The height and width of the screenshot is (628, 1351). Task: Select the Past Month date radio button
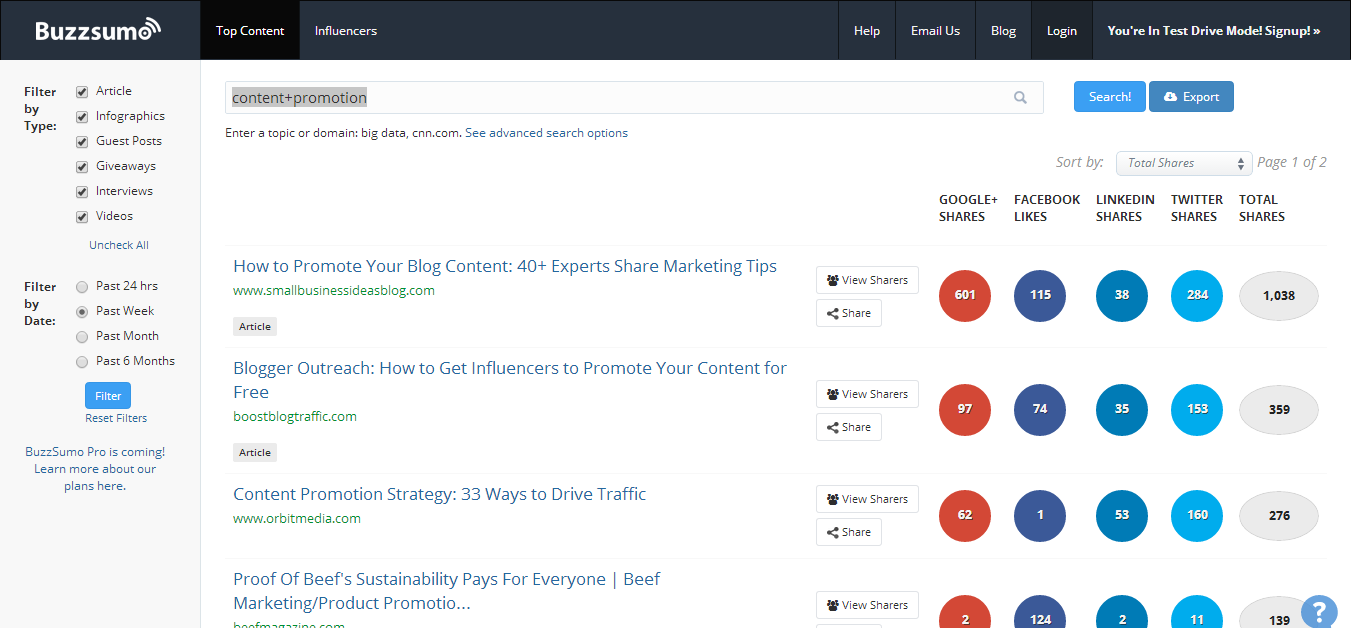tap(82, 337)
